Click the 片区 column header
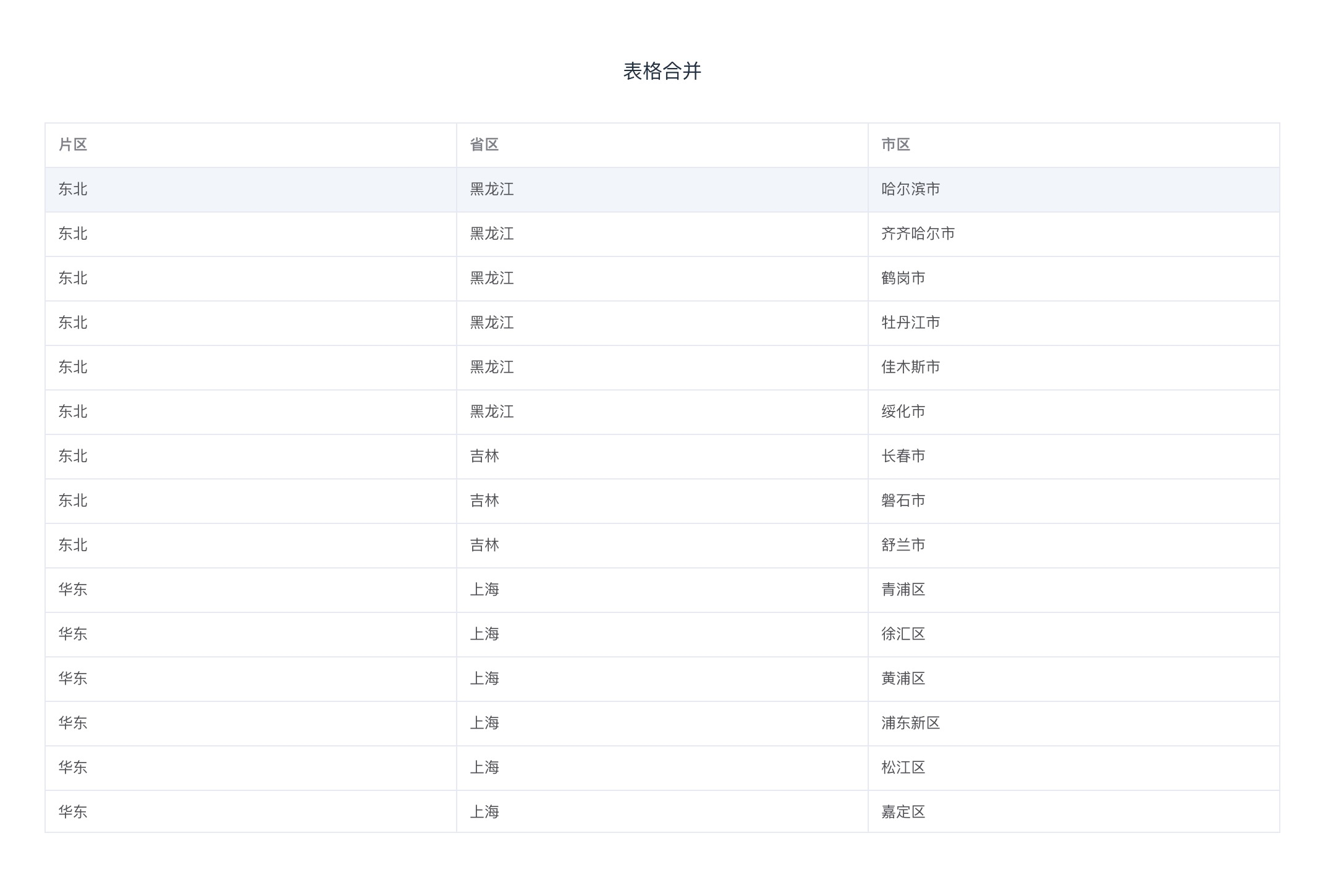1336x896 pixels. (73, 145)
